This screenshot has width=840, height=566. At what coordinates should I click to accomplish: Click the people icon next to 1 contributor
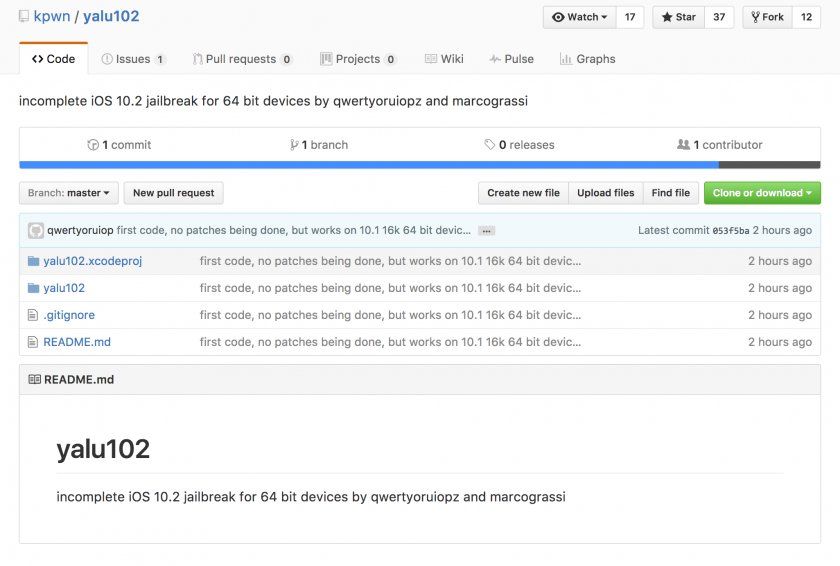tap(683, 145)
